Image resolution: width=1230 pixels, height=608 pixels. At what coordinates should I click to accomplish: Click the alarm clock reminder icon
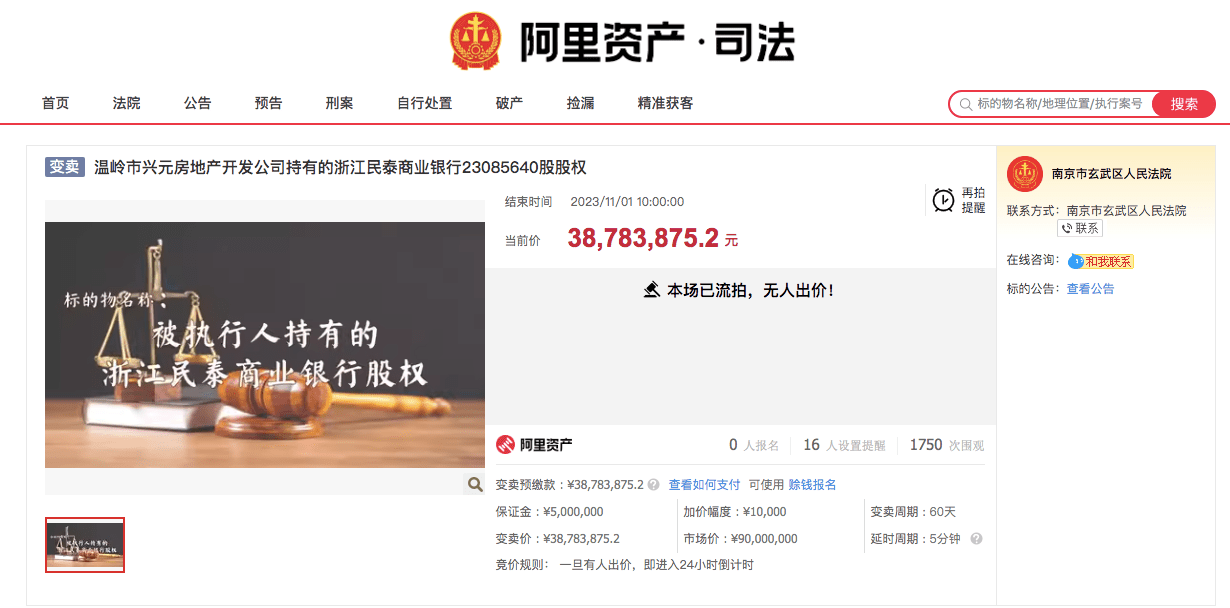coord(943,200)
